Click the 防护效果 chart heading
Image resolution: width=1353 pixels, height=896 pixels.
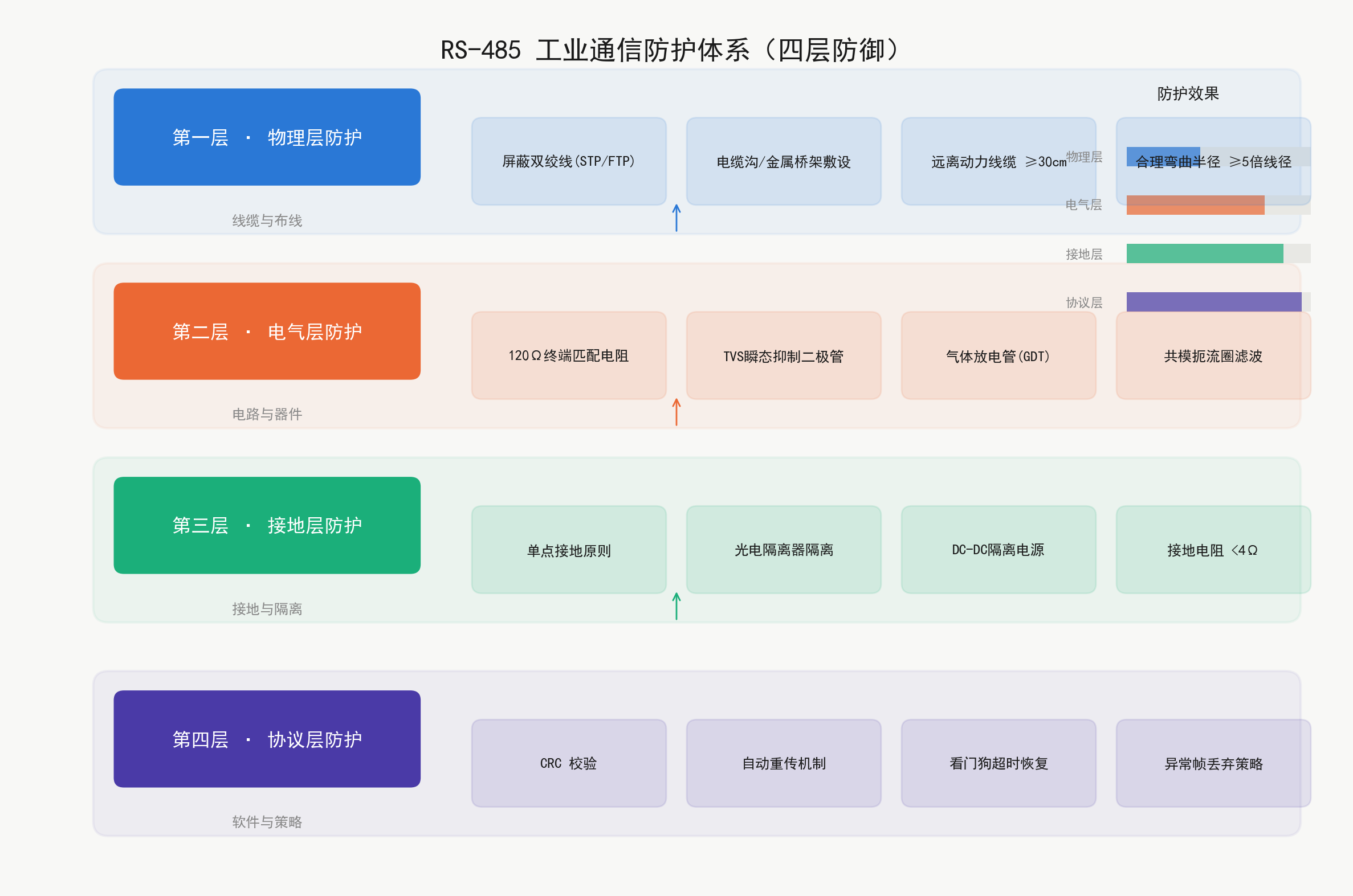click(x=1188, y=93)
